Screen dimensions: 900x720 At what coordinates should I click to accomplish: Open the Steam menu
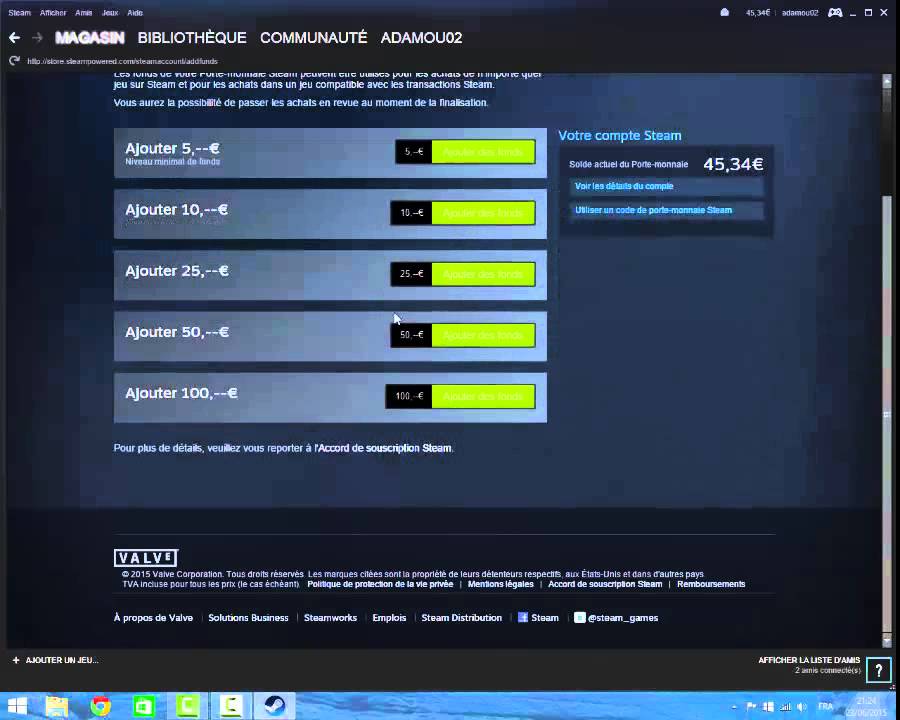click(x=20, y=13)
